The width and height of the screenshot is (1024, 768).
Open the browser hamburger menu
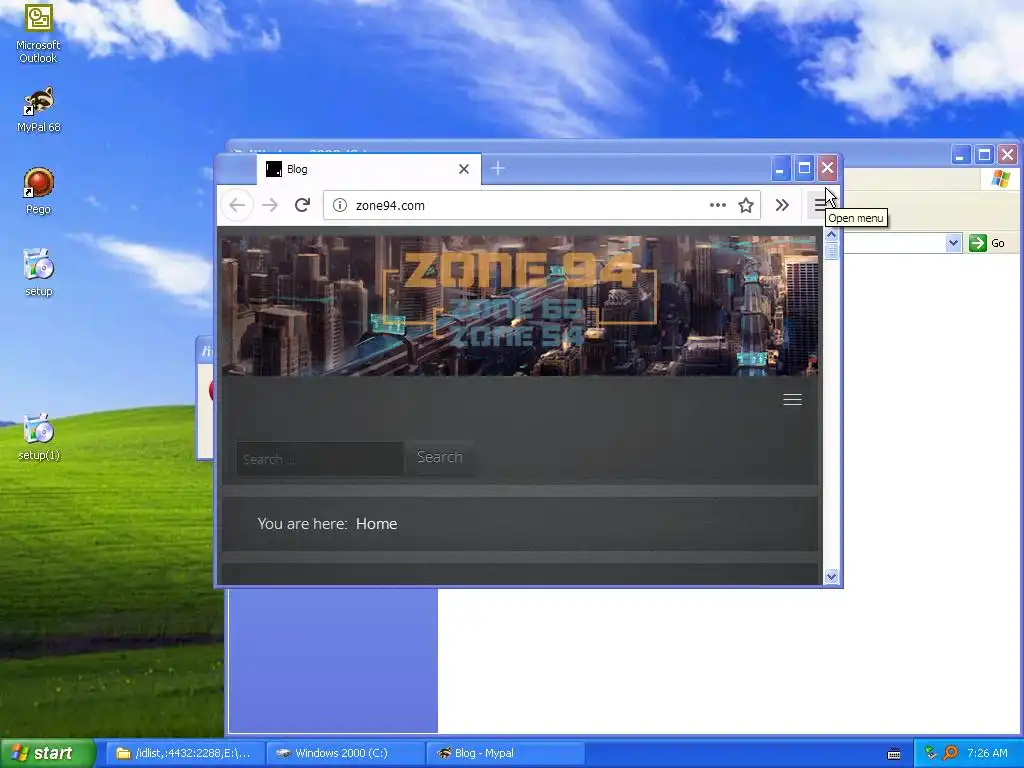tap(820, 205)
